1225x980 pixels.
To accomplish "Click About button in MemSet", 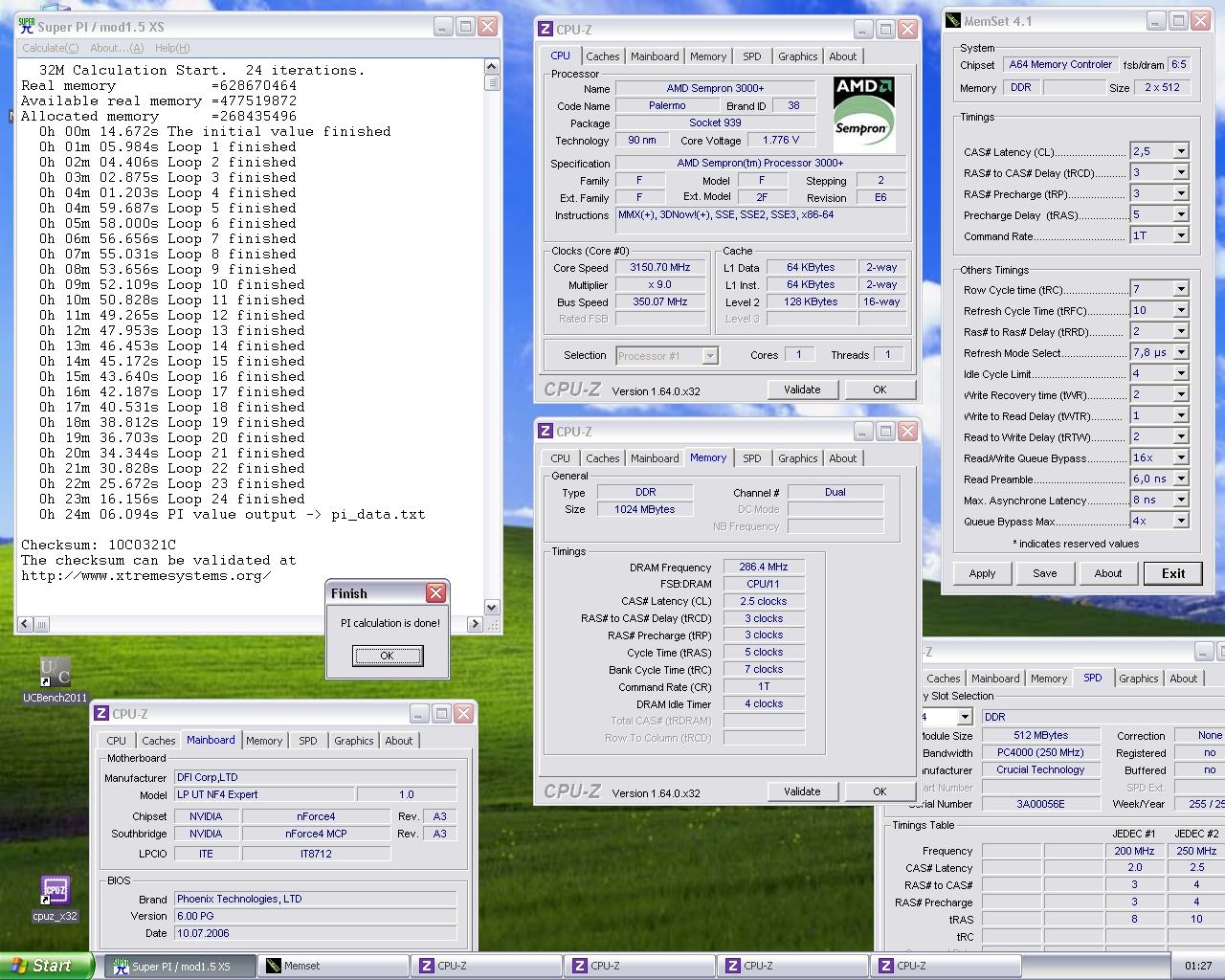I will click(x=1107, y=573).
